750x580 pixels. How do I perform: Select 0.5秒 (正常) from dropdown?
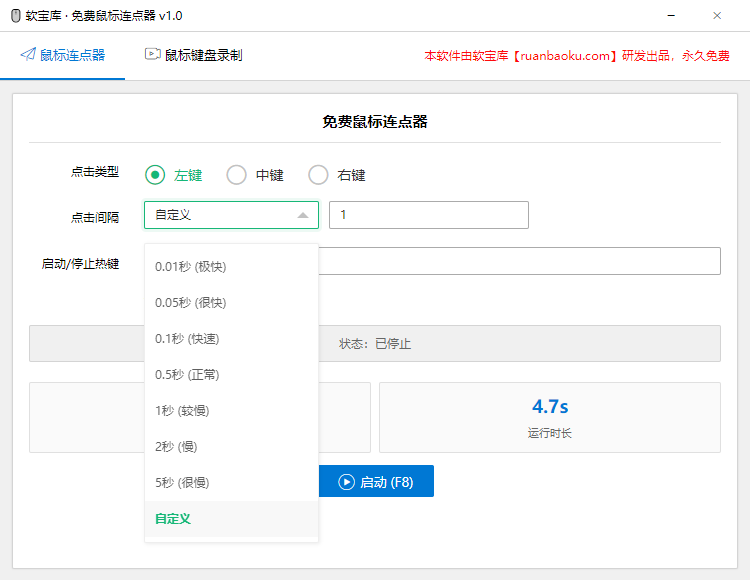point(232,375)
